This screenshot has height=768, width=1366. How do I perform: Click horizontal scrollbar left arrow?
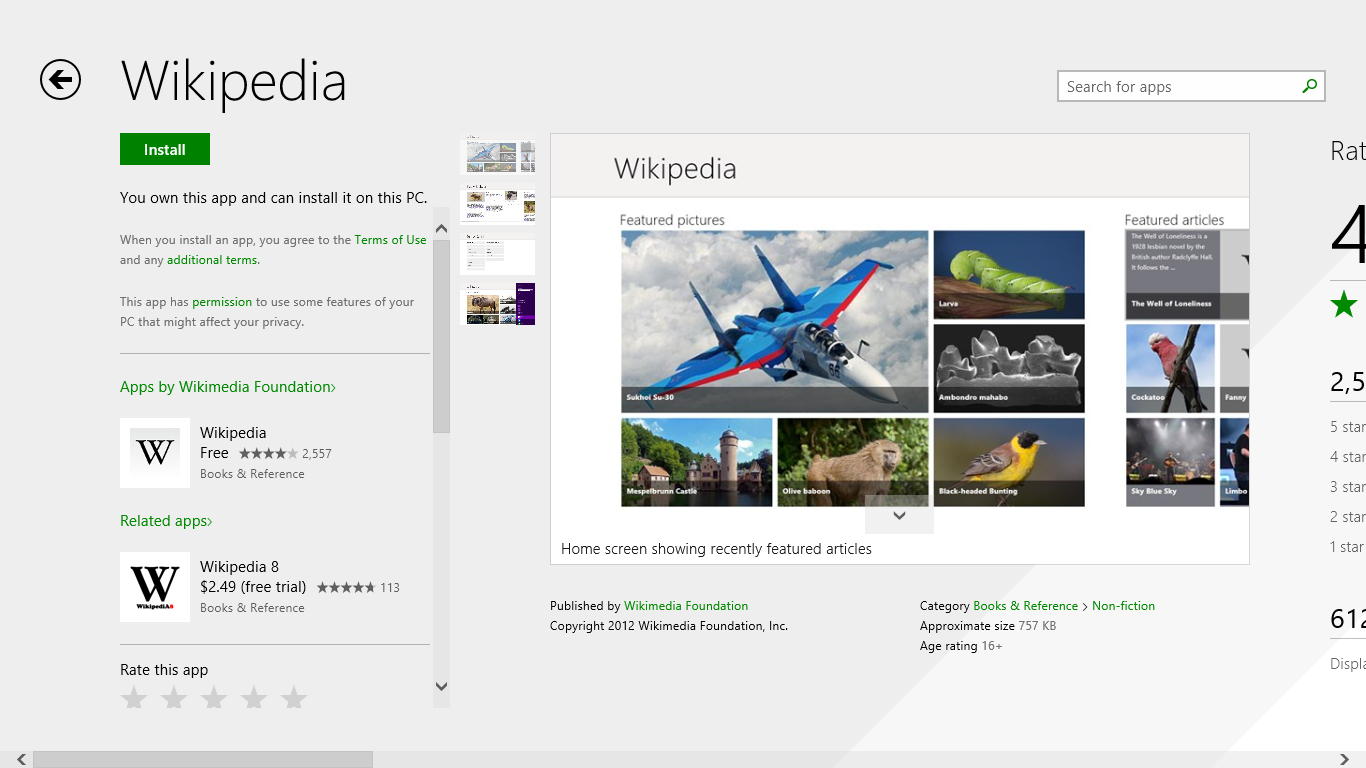pos(21,759)
